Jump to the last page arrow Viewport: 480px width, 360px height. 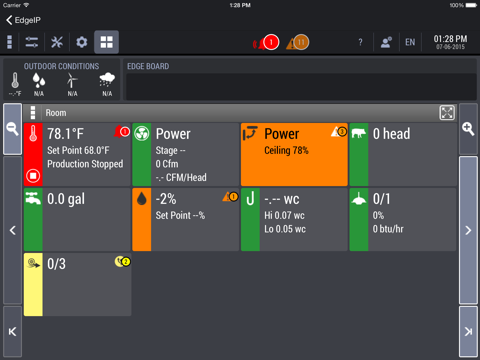click(468, 332)
